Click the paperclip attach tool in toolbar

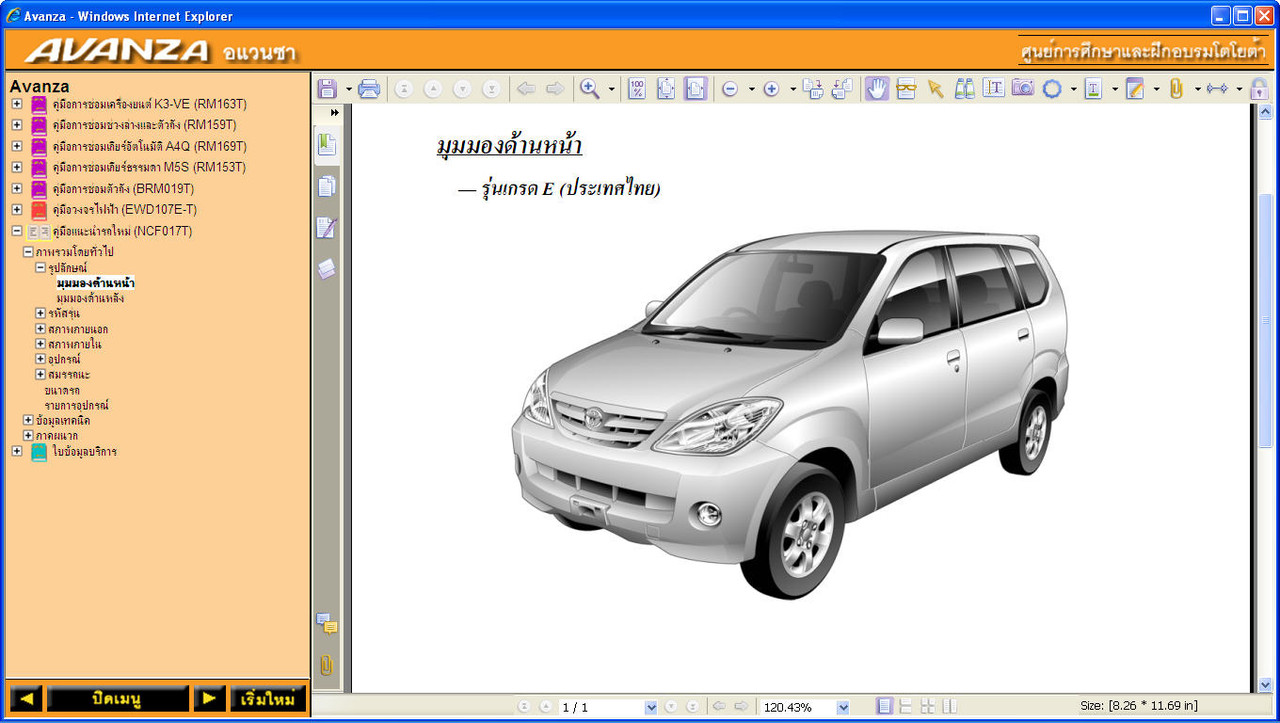point(1176,89)
